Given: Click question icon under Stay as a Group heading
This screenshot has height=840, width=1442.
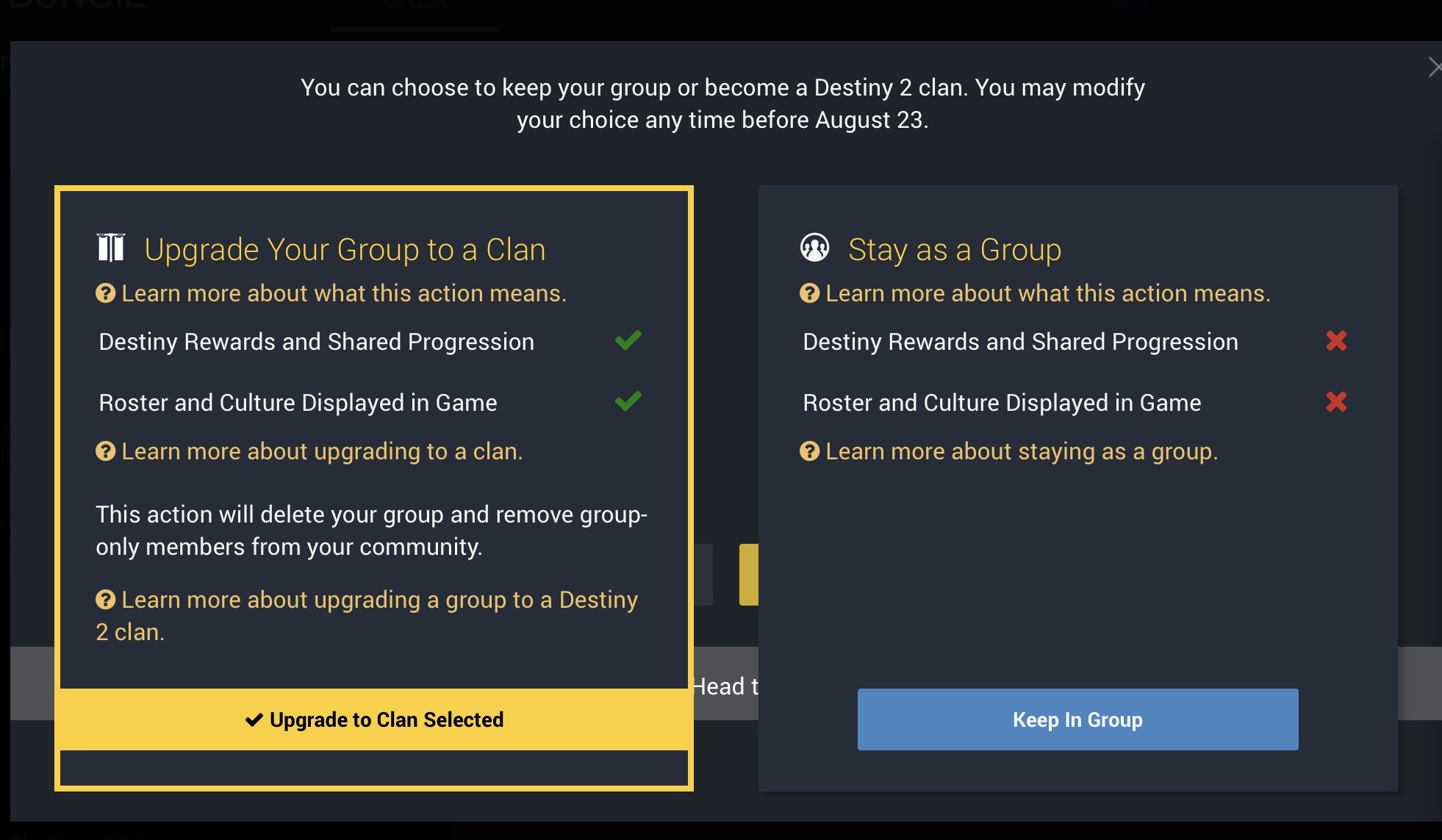Looking at the screenshot, I should (809, 293).
